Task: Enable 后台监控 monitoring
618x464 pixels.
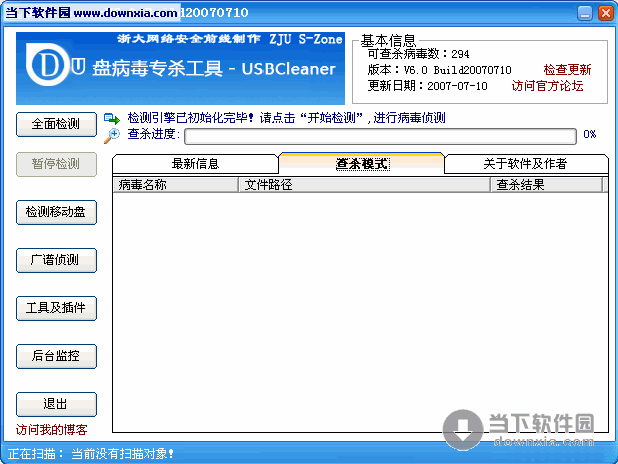Action: click(56, 356)
